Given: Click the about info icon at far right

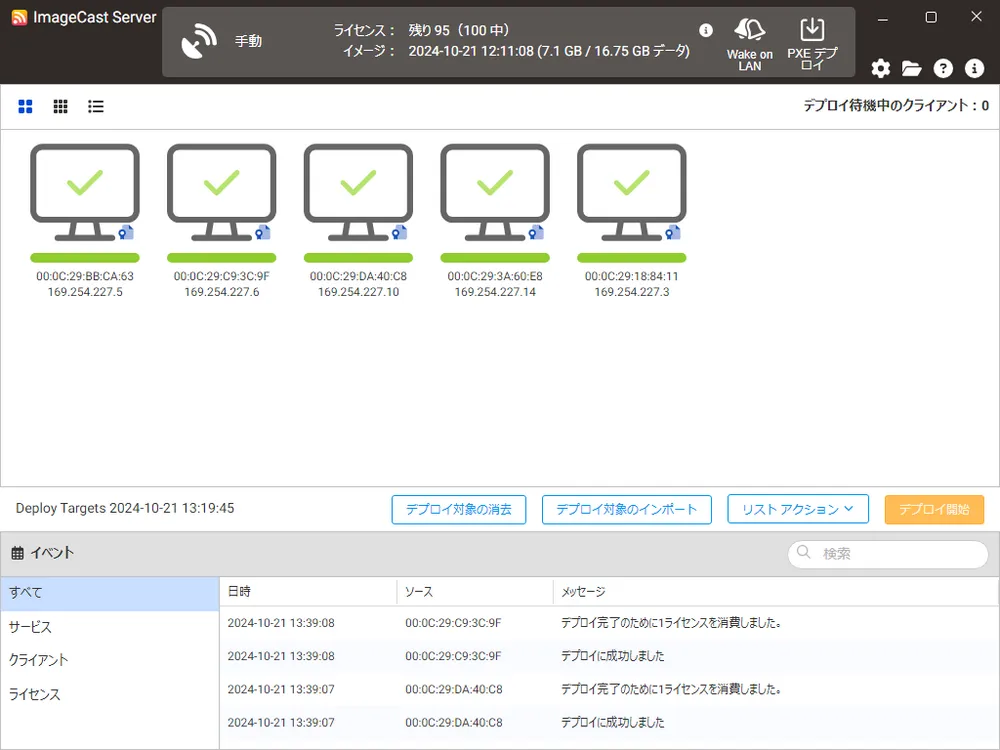Looking at the screenshot, I should click(974, 68).
